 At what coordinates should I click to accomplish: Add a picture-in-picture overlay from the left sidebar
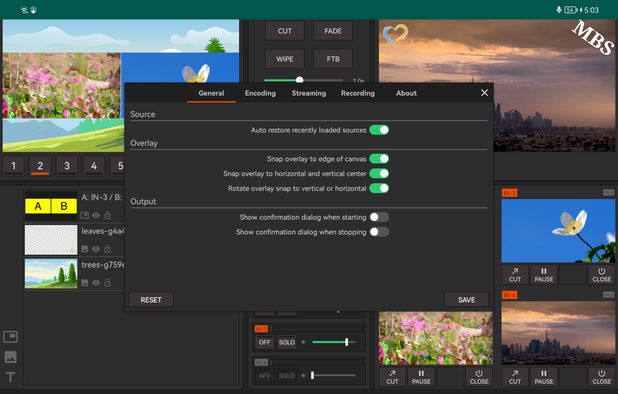10,337
